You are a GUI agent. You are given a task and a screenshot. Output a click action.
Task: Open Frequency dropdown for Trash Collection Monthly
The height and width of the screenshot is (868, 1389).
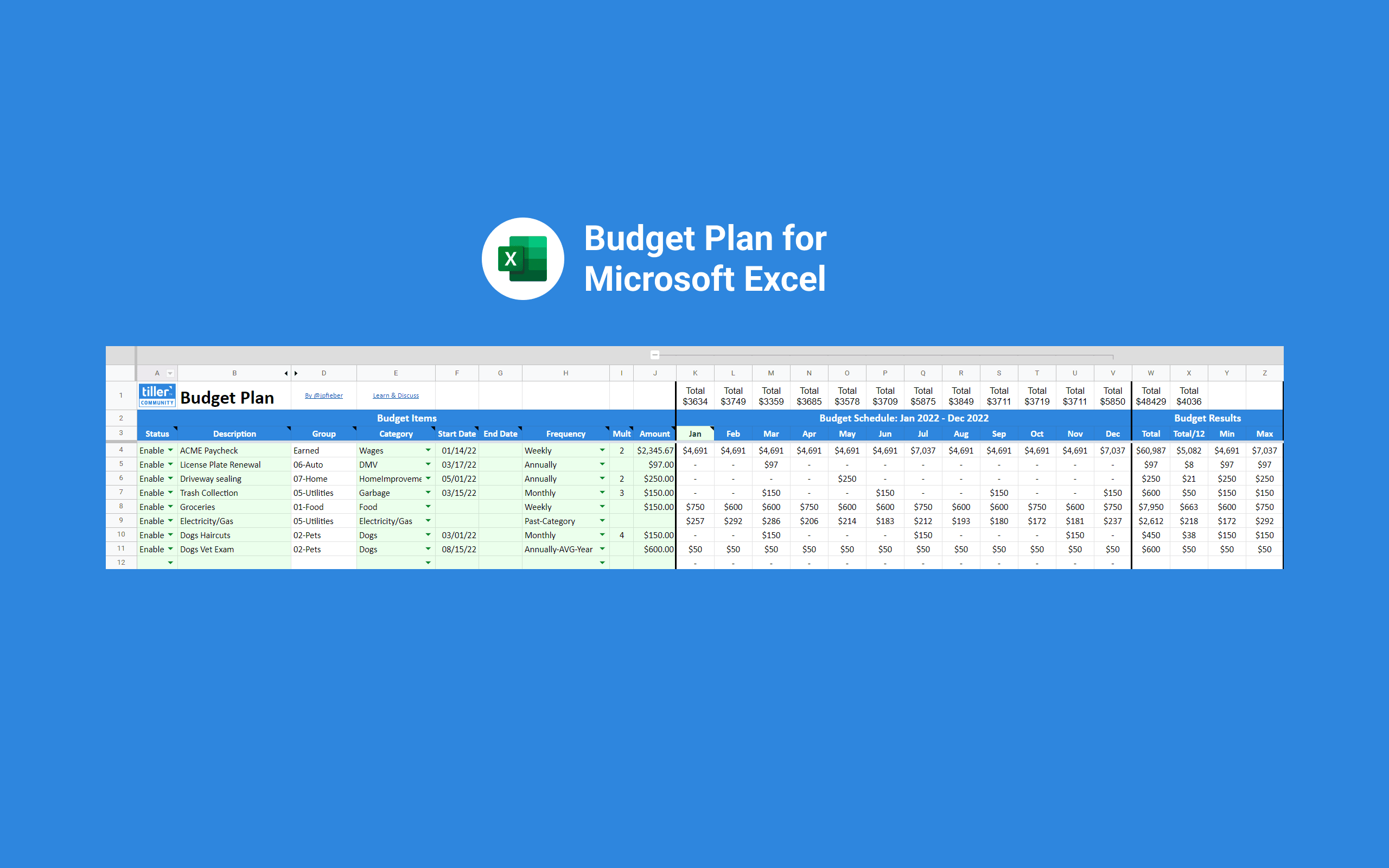tap(602, 493)
